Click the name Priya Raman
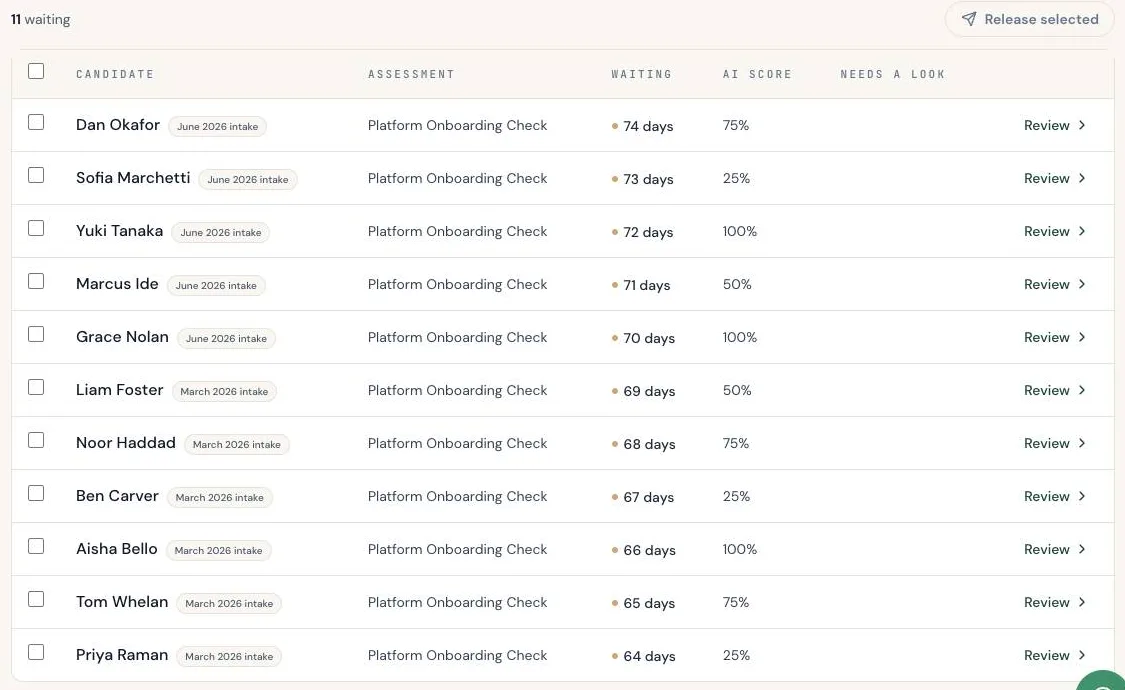1125x690 pixels. coord(122,656)
